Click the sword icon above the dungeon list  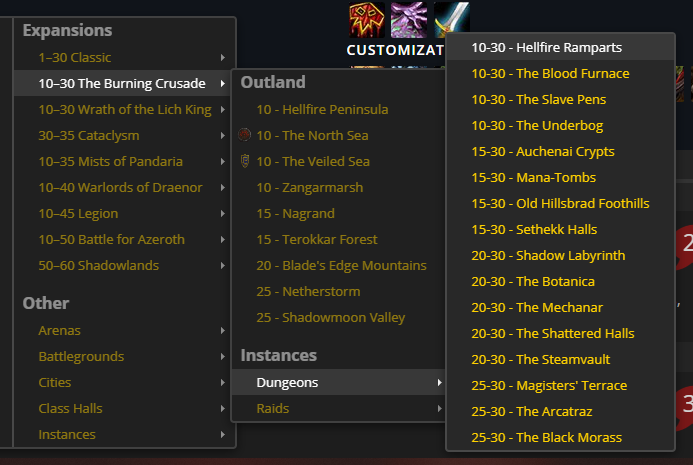pyautogui.click(x=451, y=19)
